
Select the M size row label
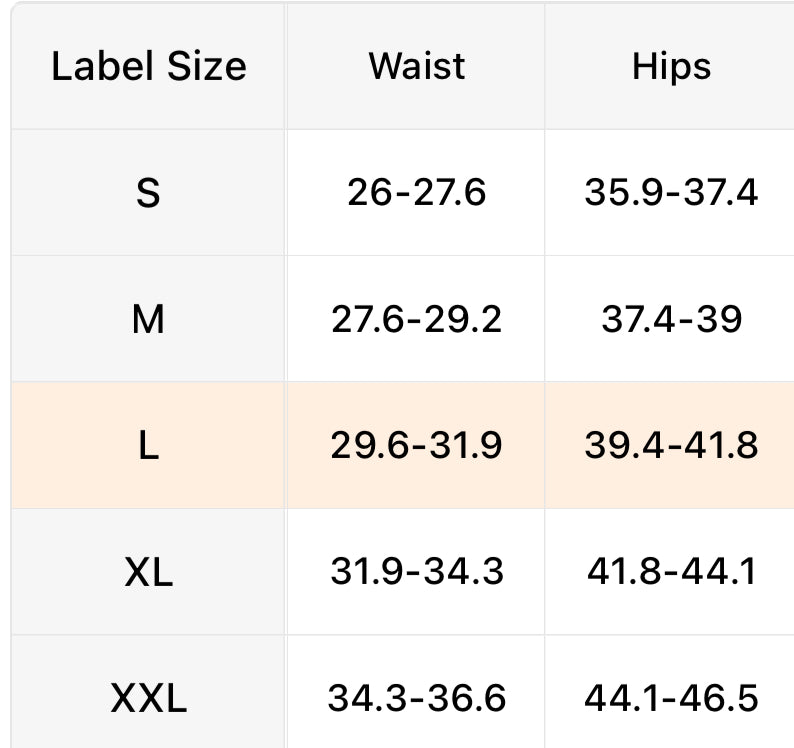(x=148, y=320)
